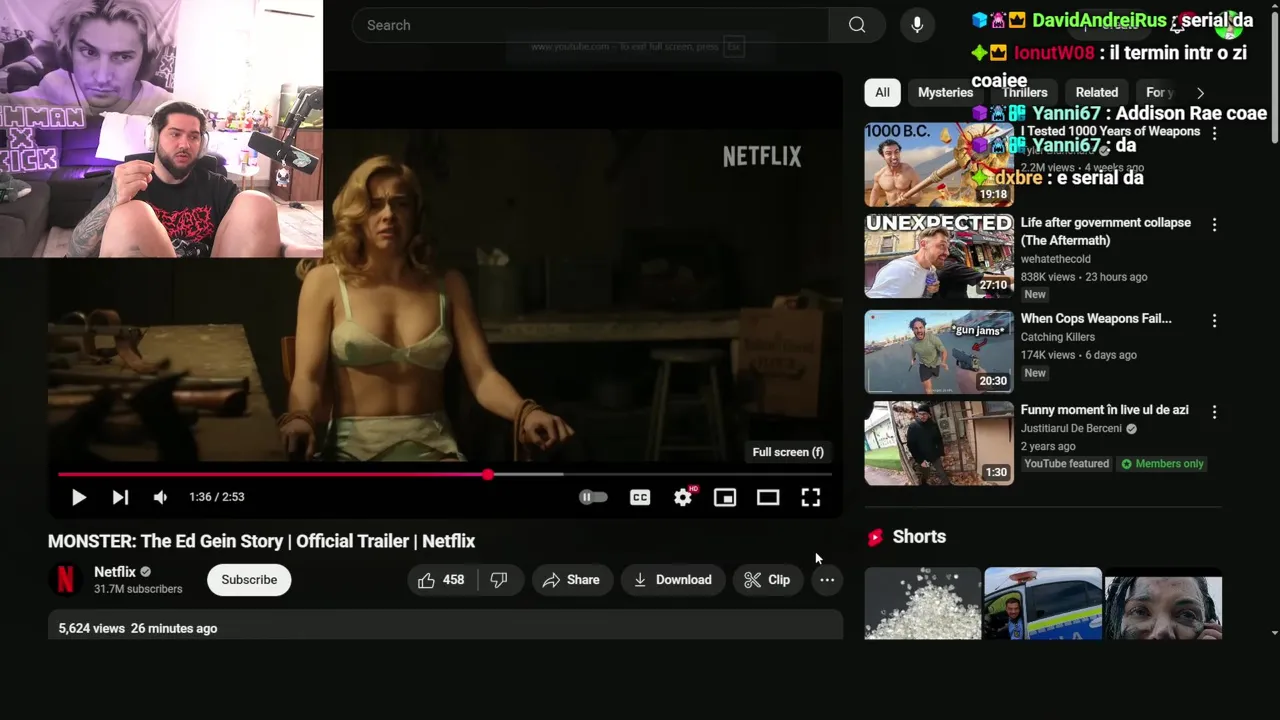The width and height of the screenshot is (1280, 720).
Task: Open Funny moment în live thumbnail
Action: [939, 443]
